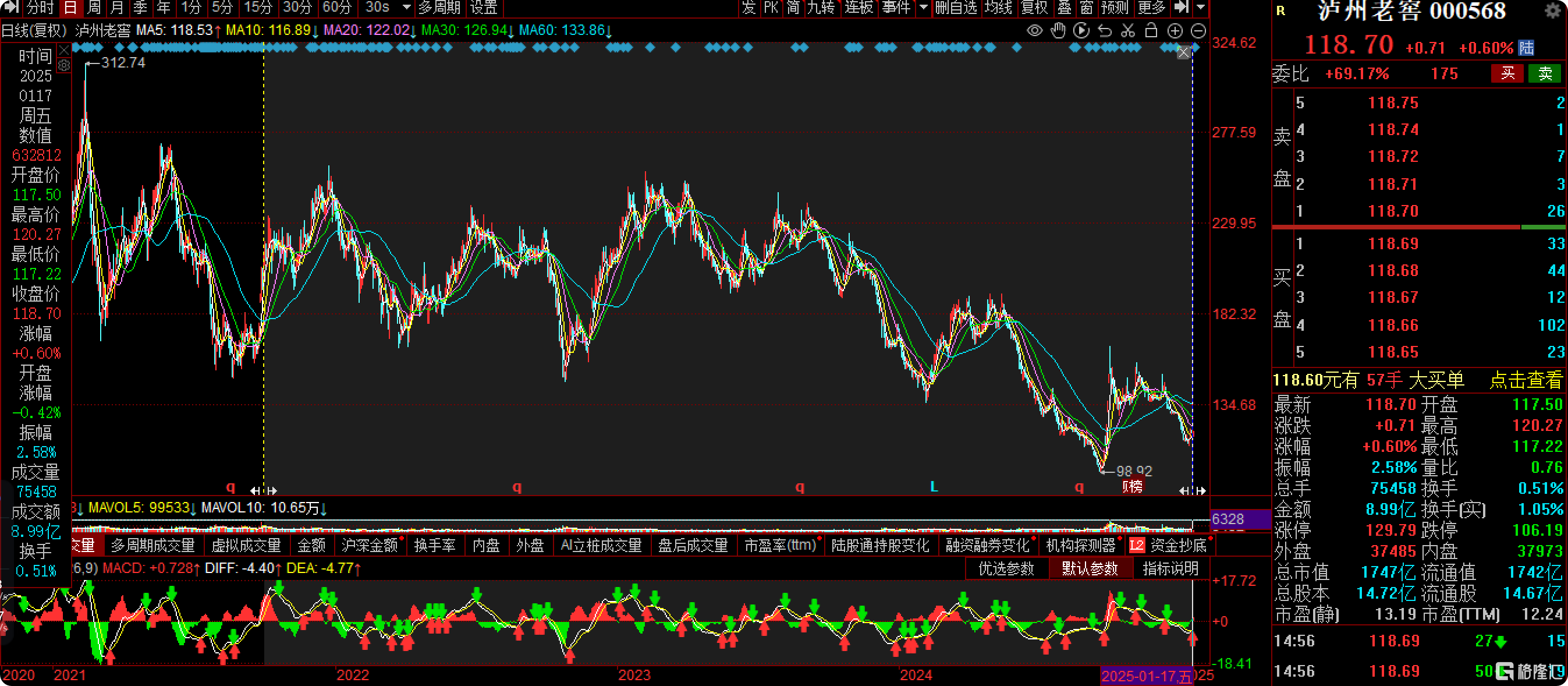Click the undo arrow icon
1568x686 pixels.
tap(1105, 30)
